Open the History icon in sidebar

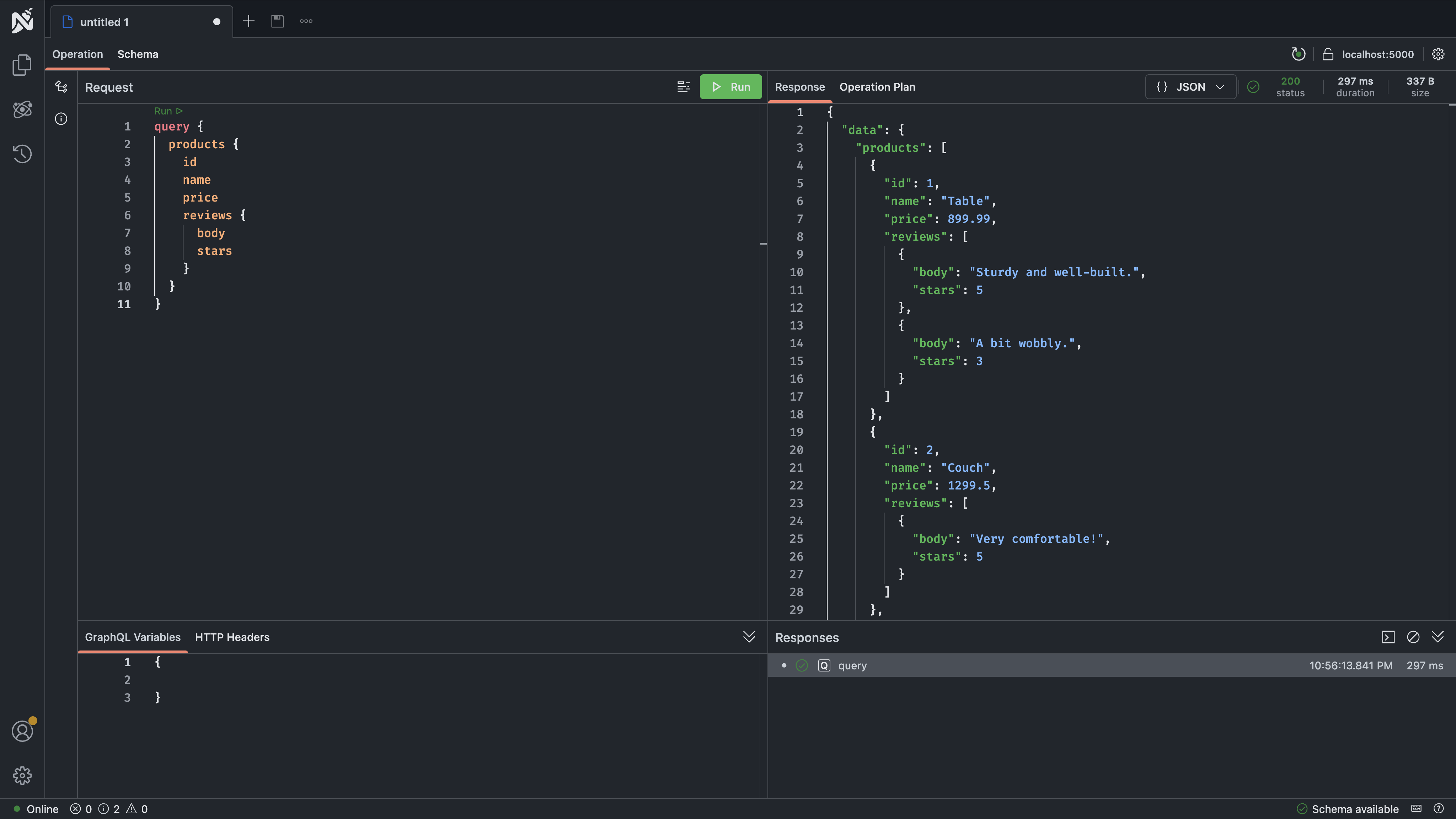pos(22,154)
